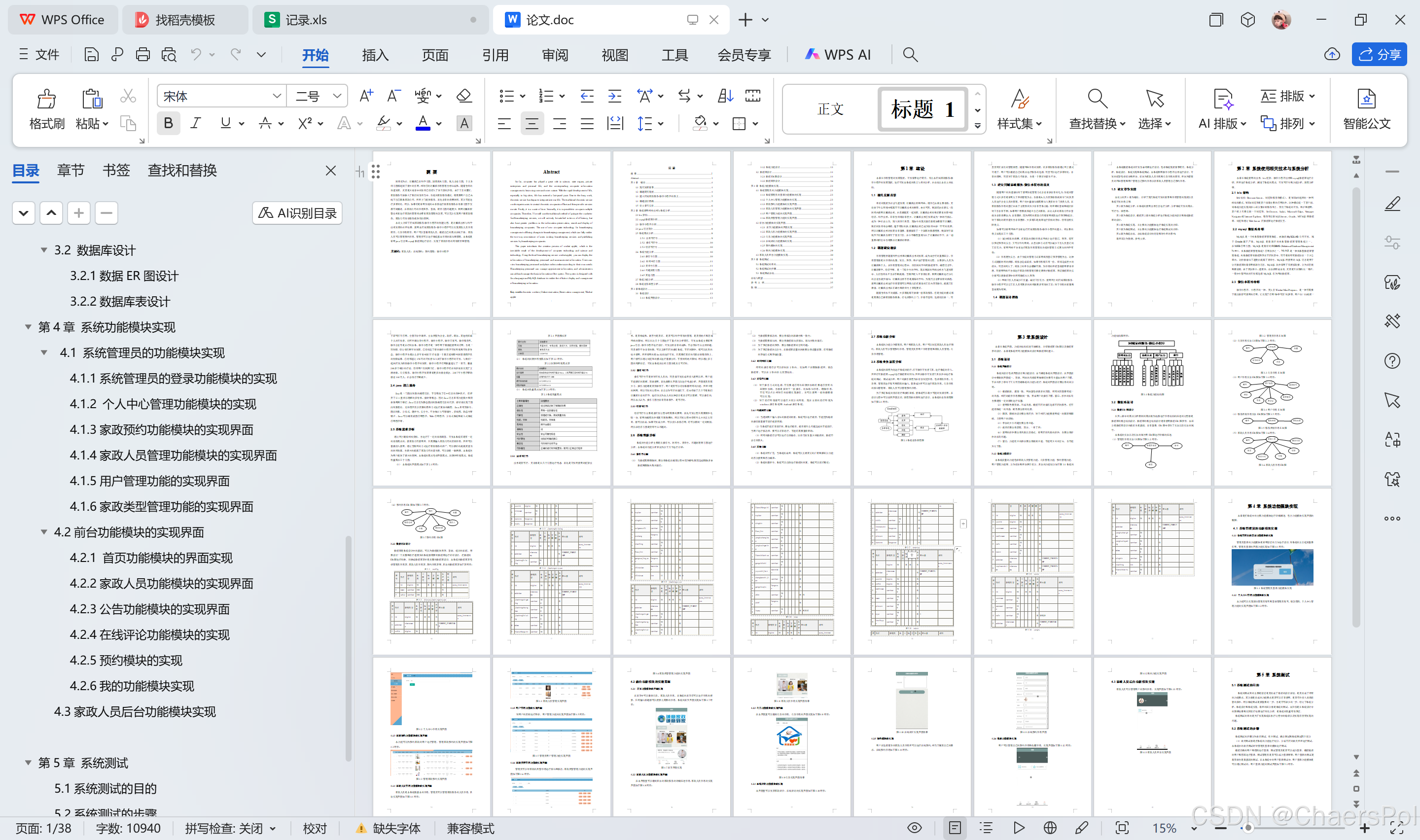
Task: Click the WPS AI button
Action: (x=838, y=54)
